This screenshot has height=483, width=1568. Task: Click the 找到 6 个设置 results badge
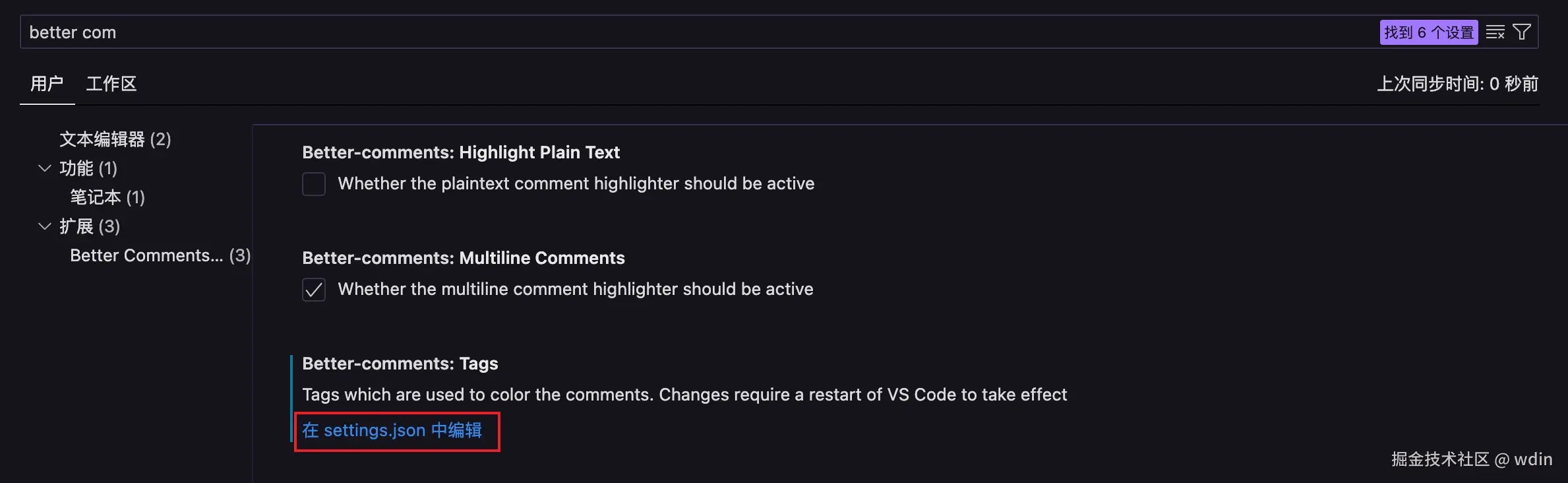pos(1428,32)
